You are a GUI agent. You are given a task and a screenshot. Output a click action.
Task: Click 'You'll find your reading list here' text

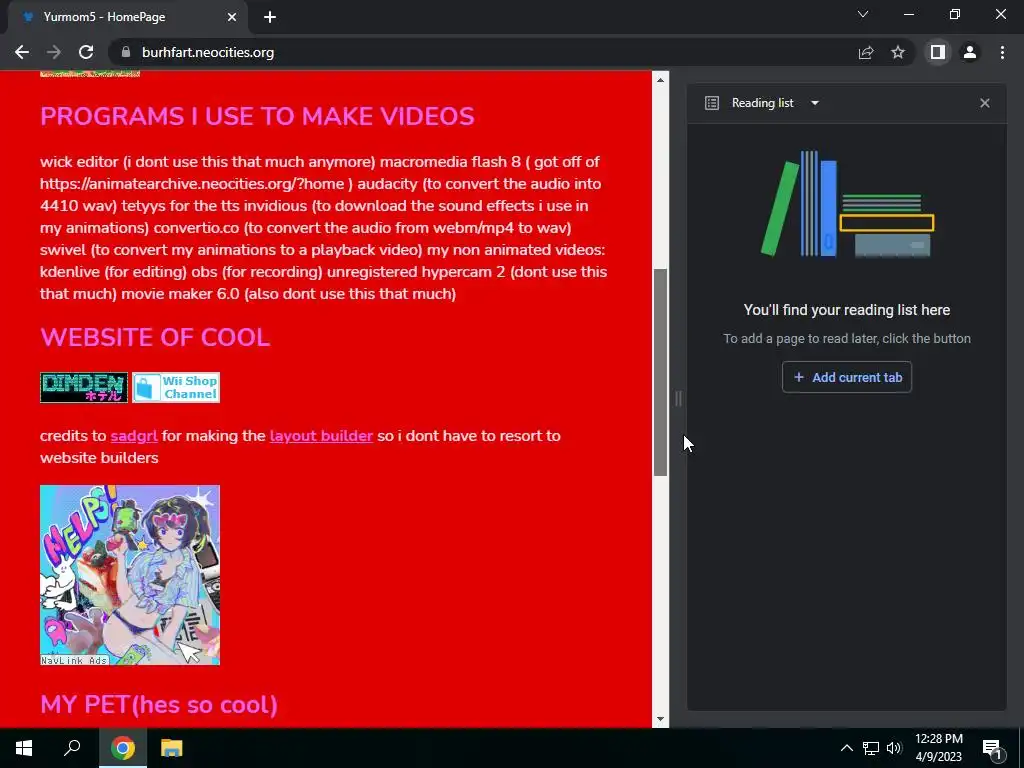tap(847, 310)
